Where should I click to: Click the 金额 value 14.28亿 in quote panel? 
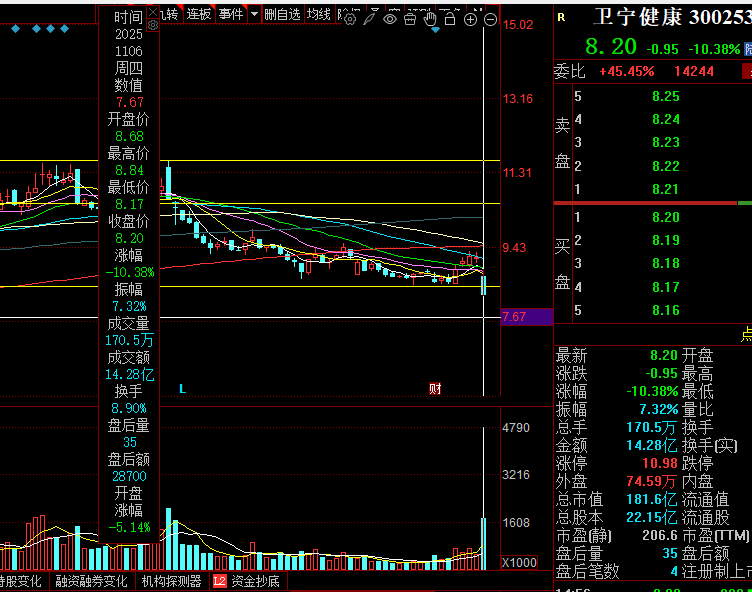pos(652,445)
